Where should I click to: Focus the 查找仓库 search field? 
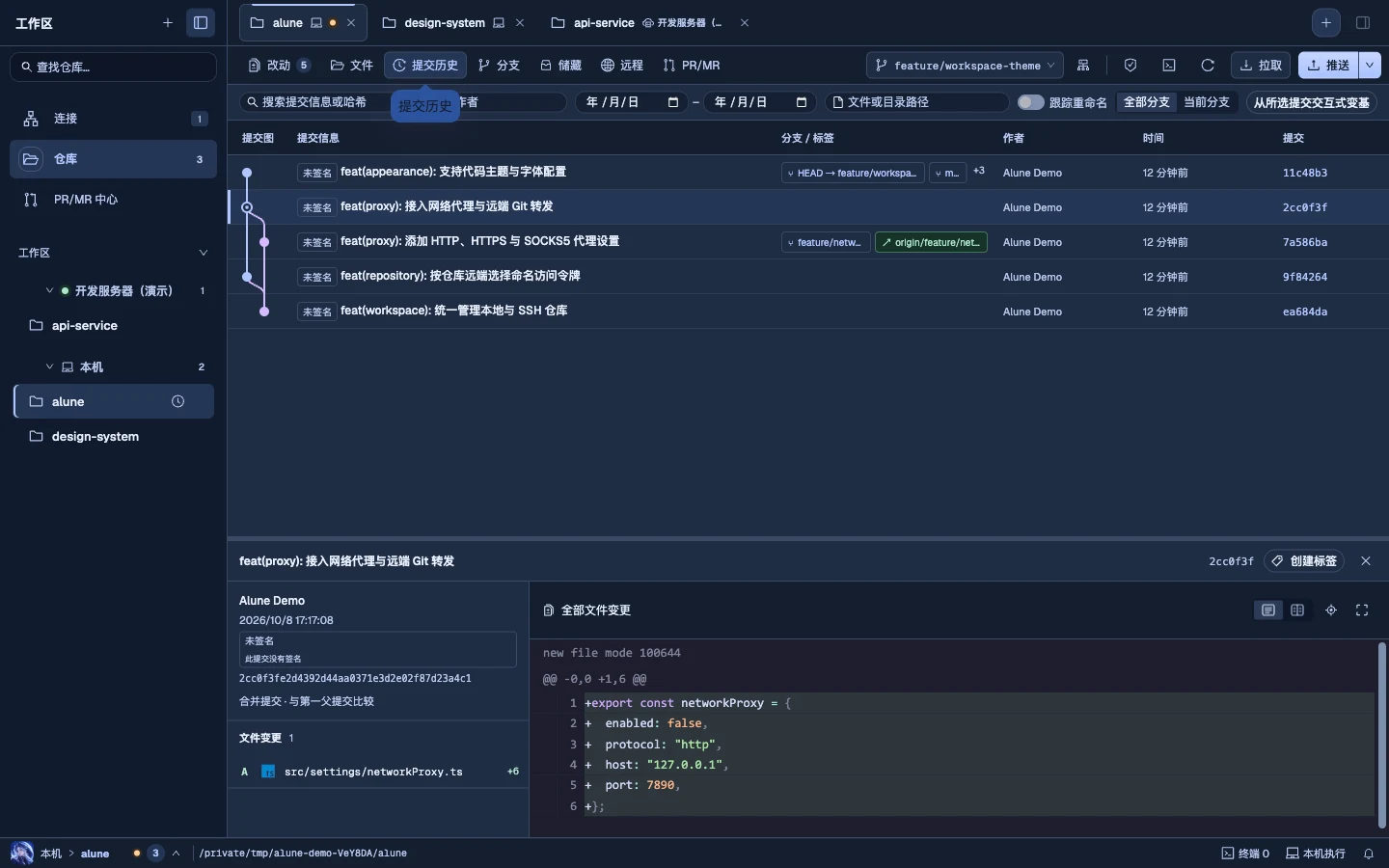113,67
